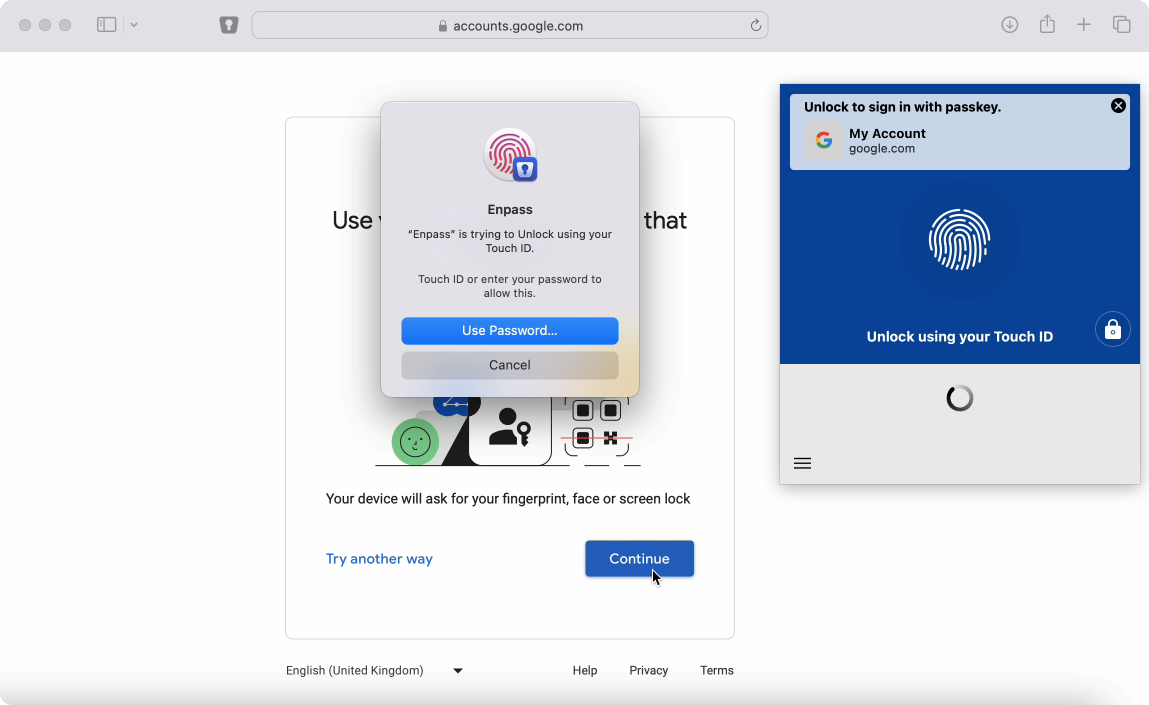1149x705 pixels.
Task: Click the person with key illustration
Action: tap(510, 429)
